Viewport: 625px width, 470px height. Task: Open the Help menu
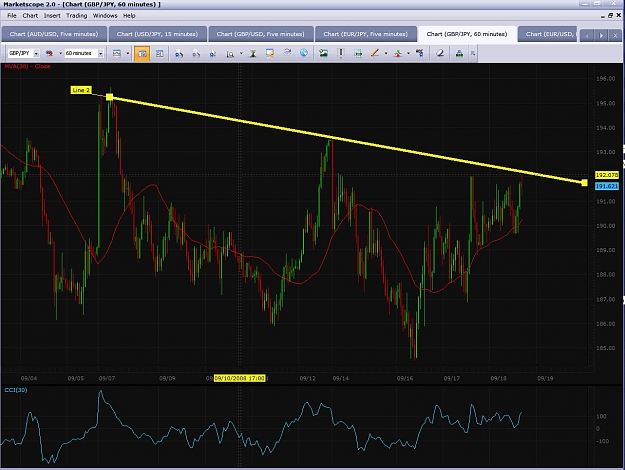pos(129,16)
